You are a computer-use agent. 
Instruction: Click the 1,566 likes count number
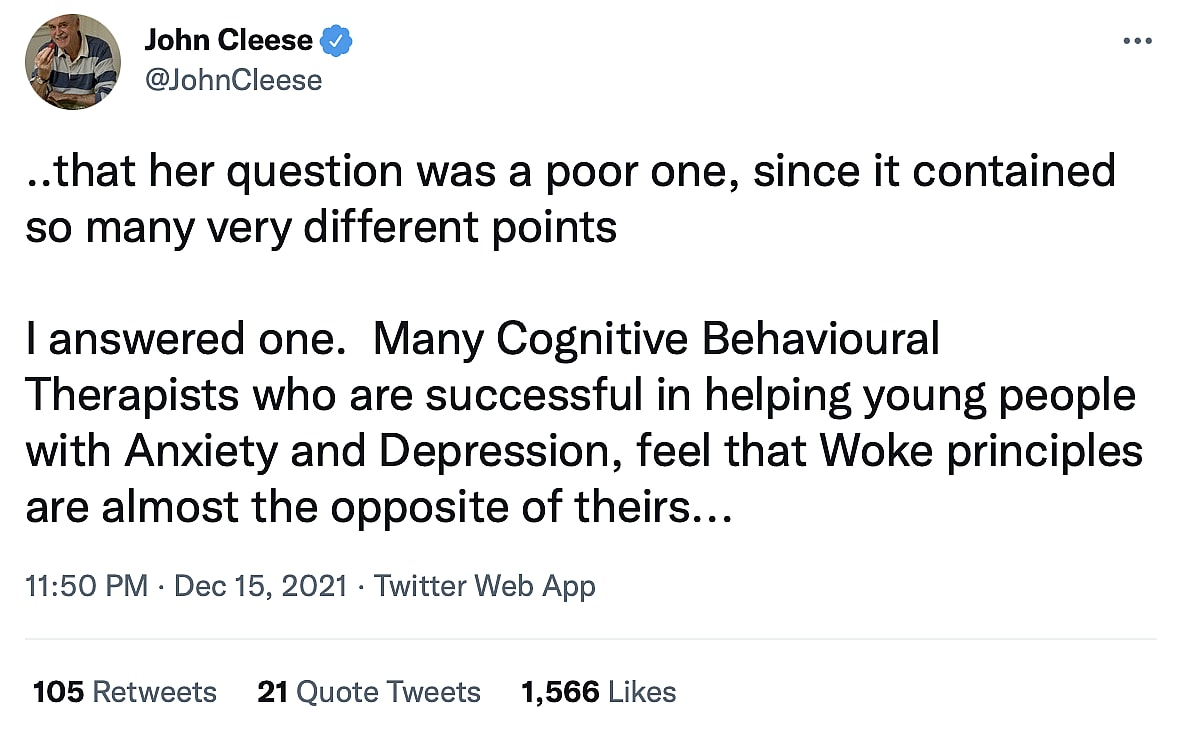[560, 692]
